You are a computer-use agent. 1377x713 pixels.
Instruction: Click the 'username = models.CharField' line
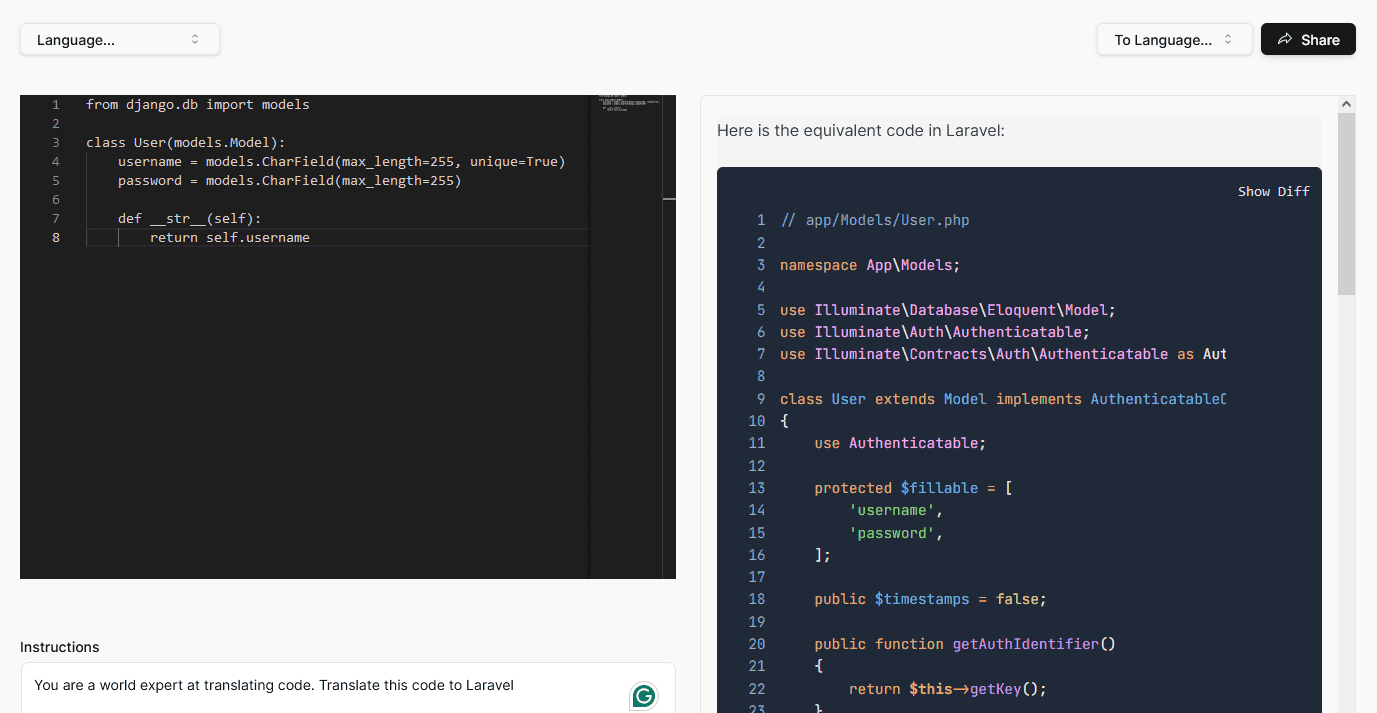[x=342, y=162]
